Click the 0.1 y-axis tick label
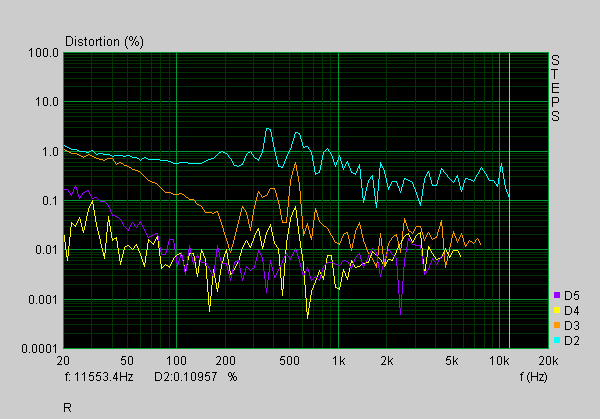 tap(50, 201)
